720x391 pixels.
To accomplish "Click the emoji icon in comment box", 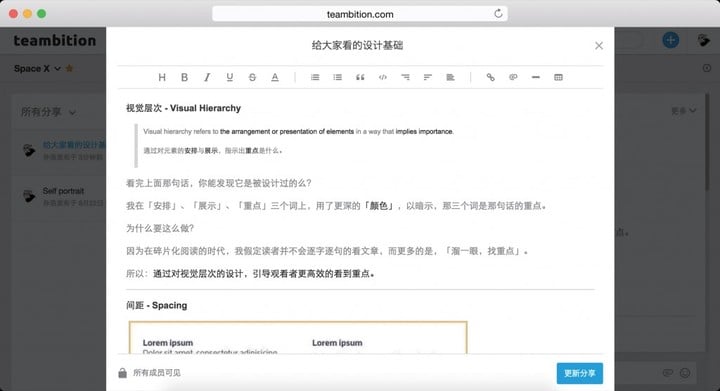I will (x=685, y=373).
